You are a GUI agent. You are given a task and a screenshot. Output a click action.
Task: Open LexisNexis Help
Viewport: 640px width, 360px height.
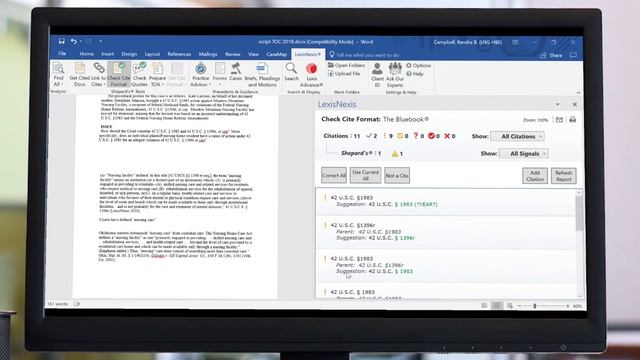click(x=415, y=74)
